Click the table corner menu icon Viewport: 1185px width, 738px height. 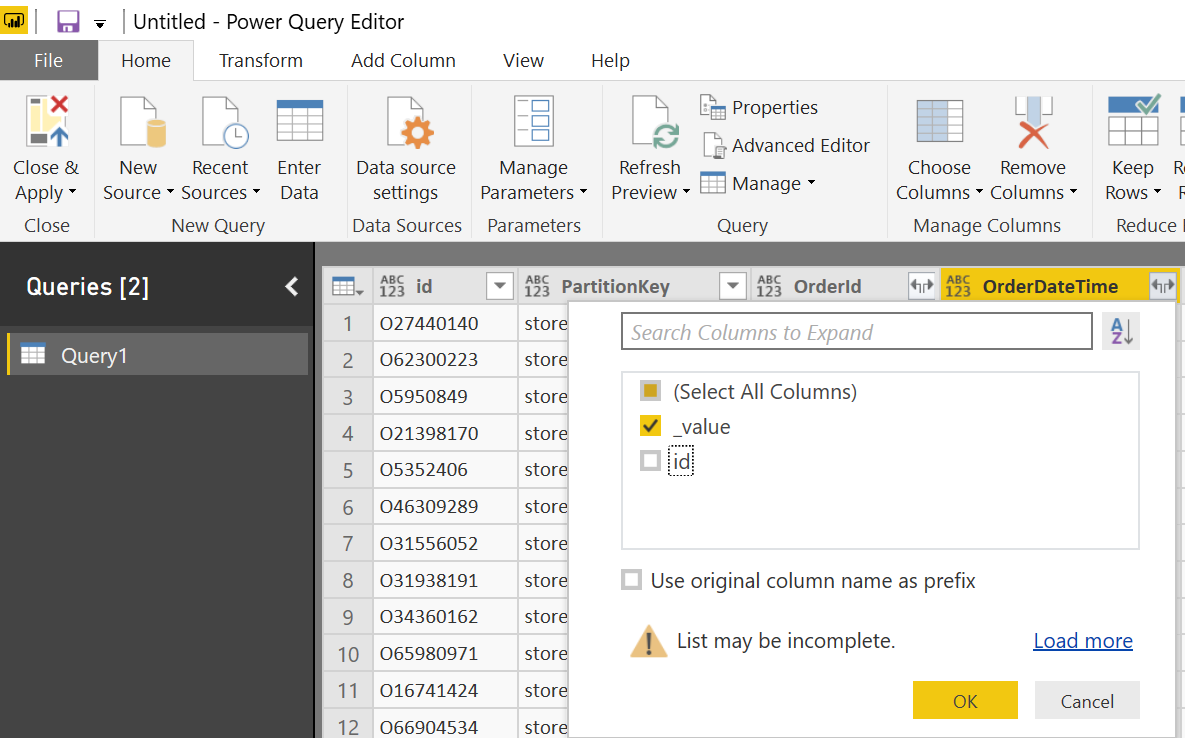point(348,287)
